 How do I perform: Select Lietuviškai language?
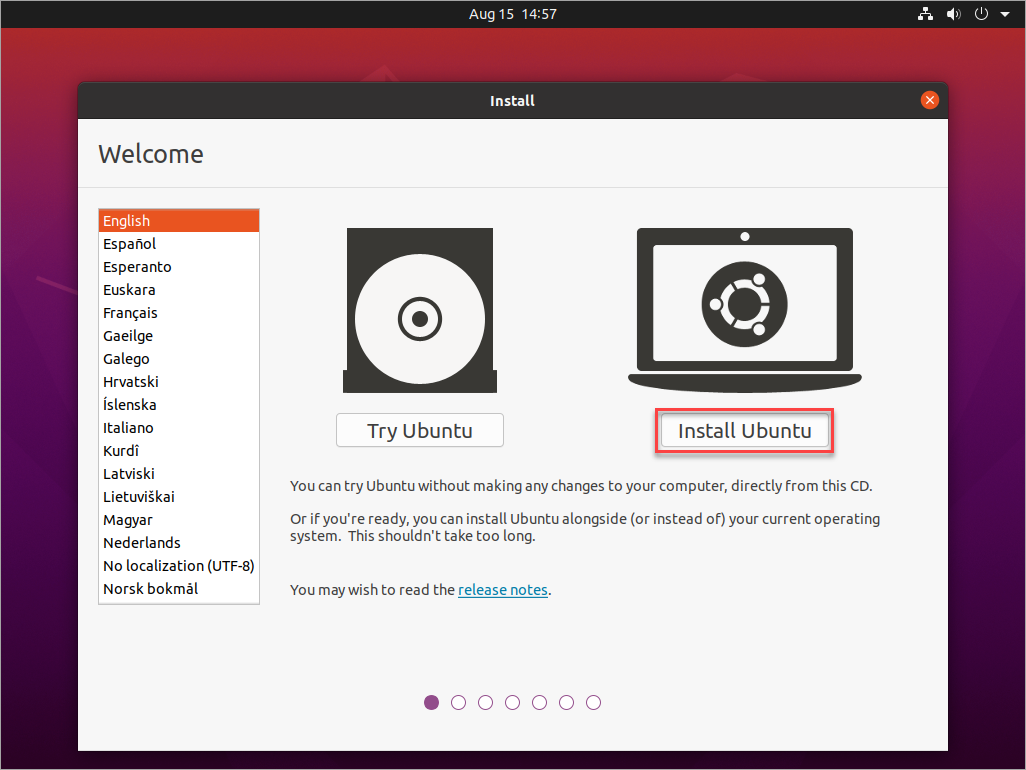(179, 497)
